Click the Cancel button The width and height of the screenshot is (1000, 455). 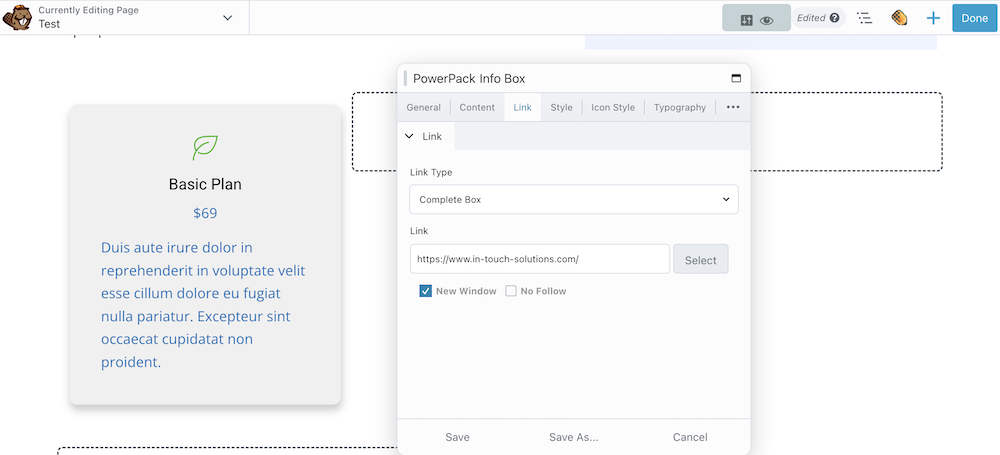tap(690, 437)
